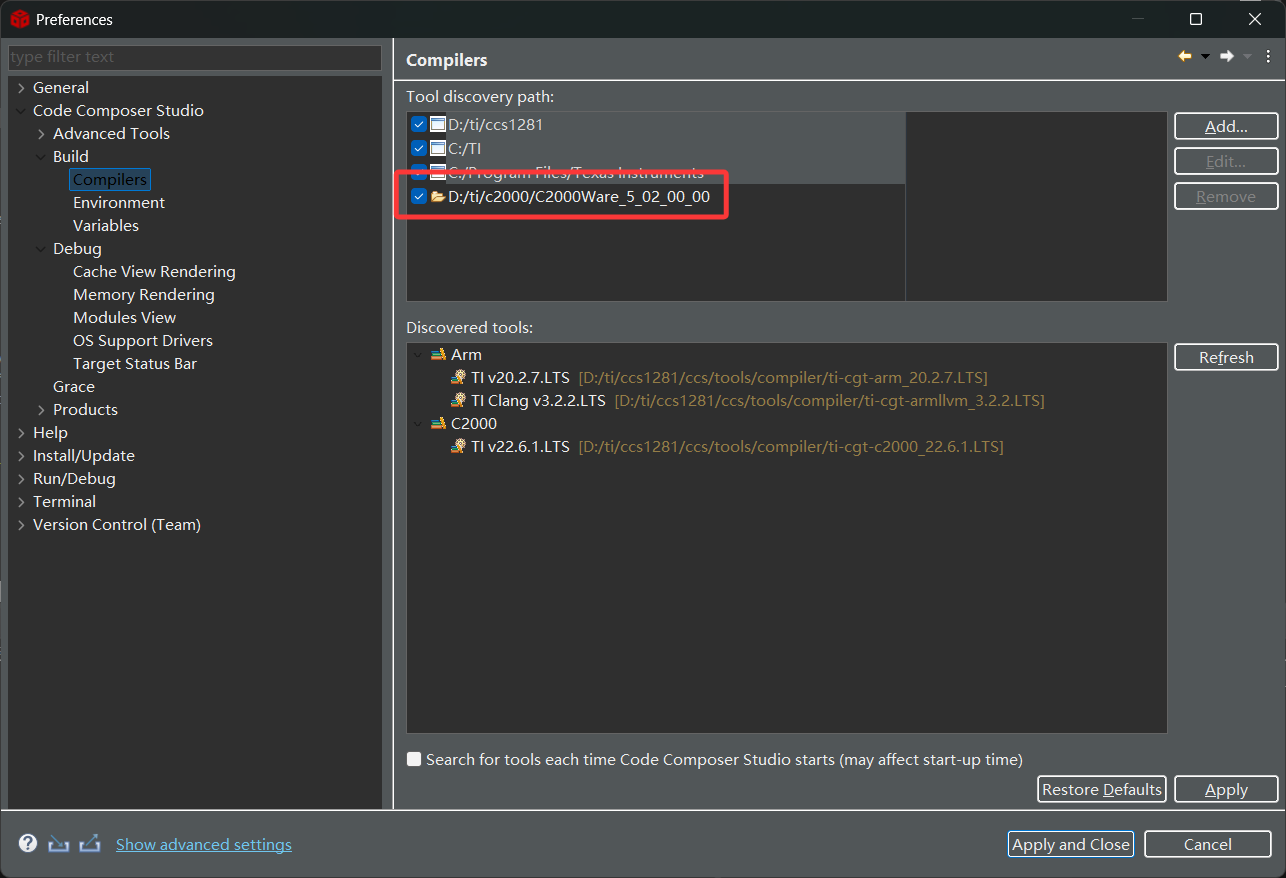The height and width of the screenshot is (878, 1286).
Task: Open the Environment preference page
Action: (x=119, y=203)
